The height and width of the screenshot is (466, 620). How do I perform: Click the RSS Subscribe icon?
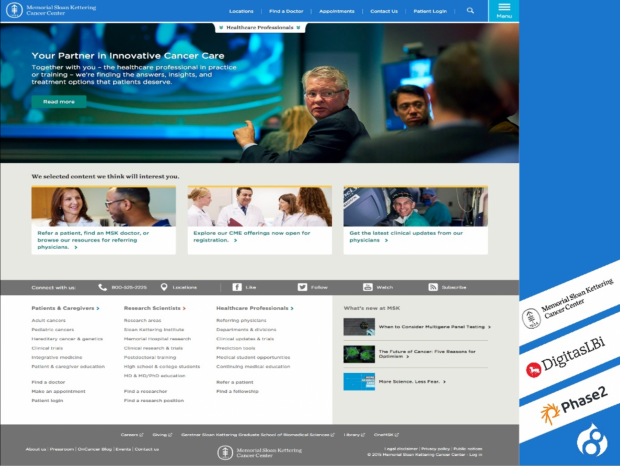(433, 287)
